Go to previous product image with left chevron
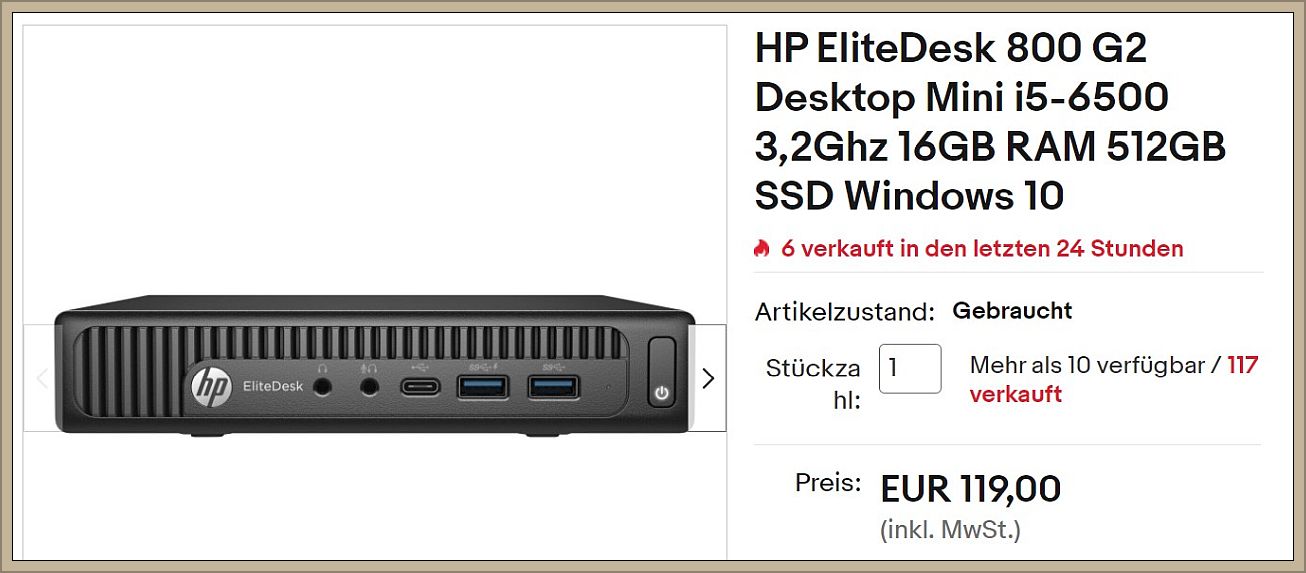Image resolution: width=1306 pixels, height=573 pixels. [x=42, y=378]
